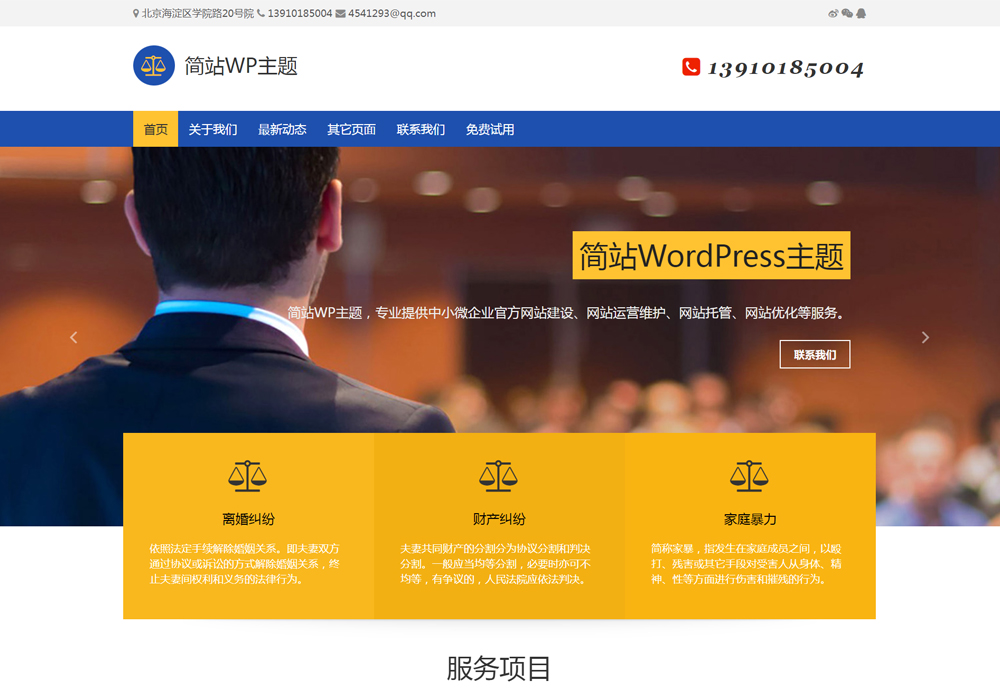This screenshot has height=700, width=1000.
Task: Open the envelope icon beside 4541293@qq.com
Action: 343,14
